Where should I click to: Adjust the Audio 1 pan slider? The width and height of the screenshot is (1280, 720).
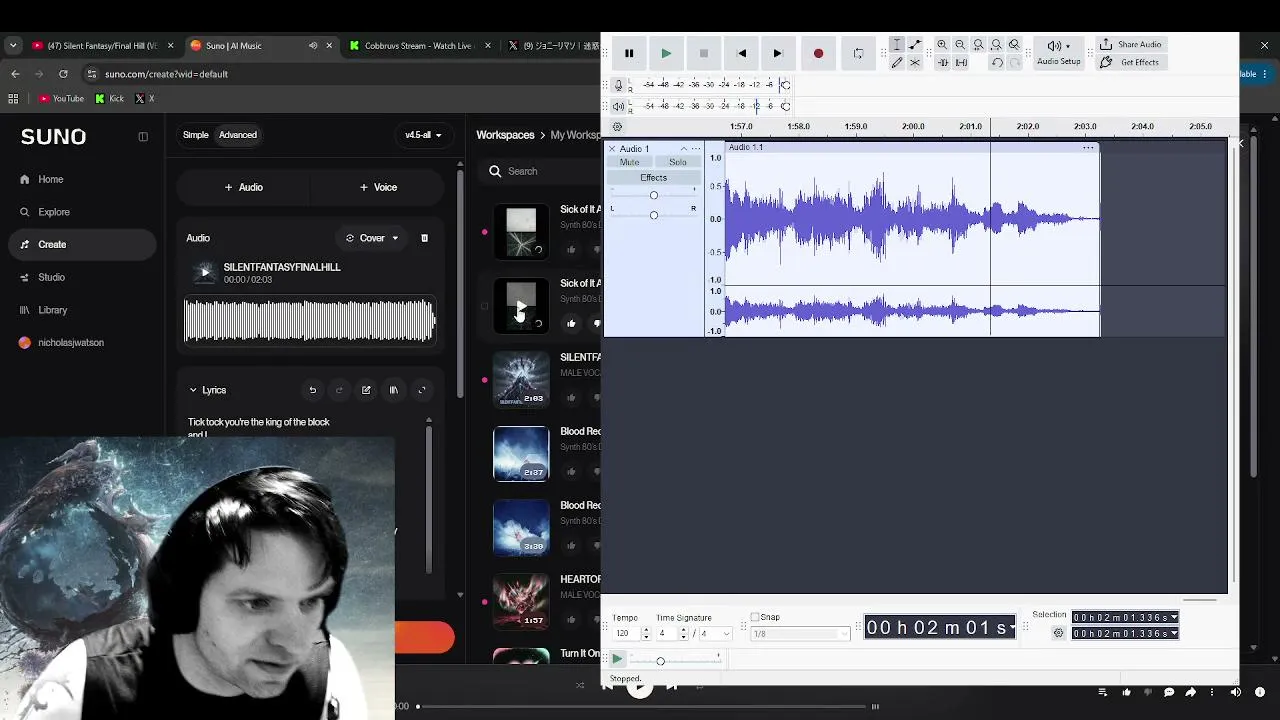[654, 215]
